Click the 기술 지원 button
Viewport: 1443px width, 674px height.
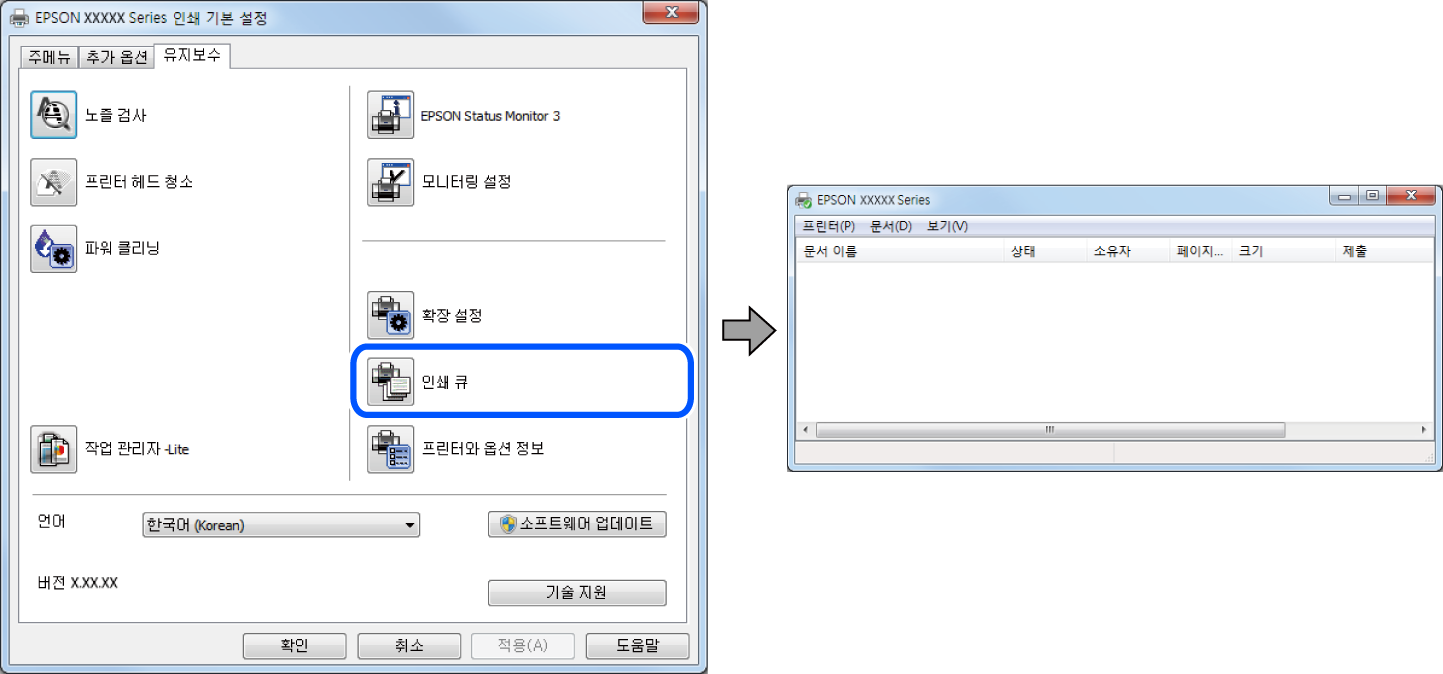click(577, 592)
